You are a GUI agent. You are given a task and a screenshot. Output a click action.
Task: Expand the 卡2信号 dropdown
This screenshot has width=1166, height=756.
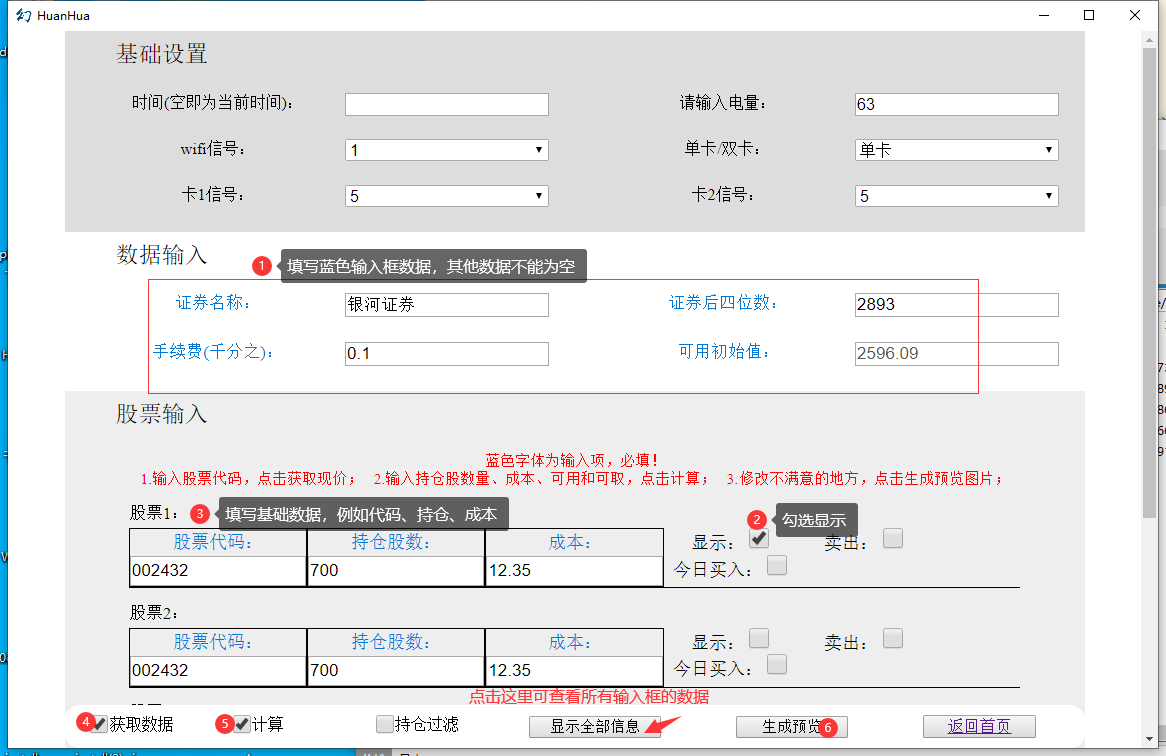tap(956, 196)
